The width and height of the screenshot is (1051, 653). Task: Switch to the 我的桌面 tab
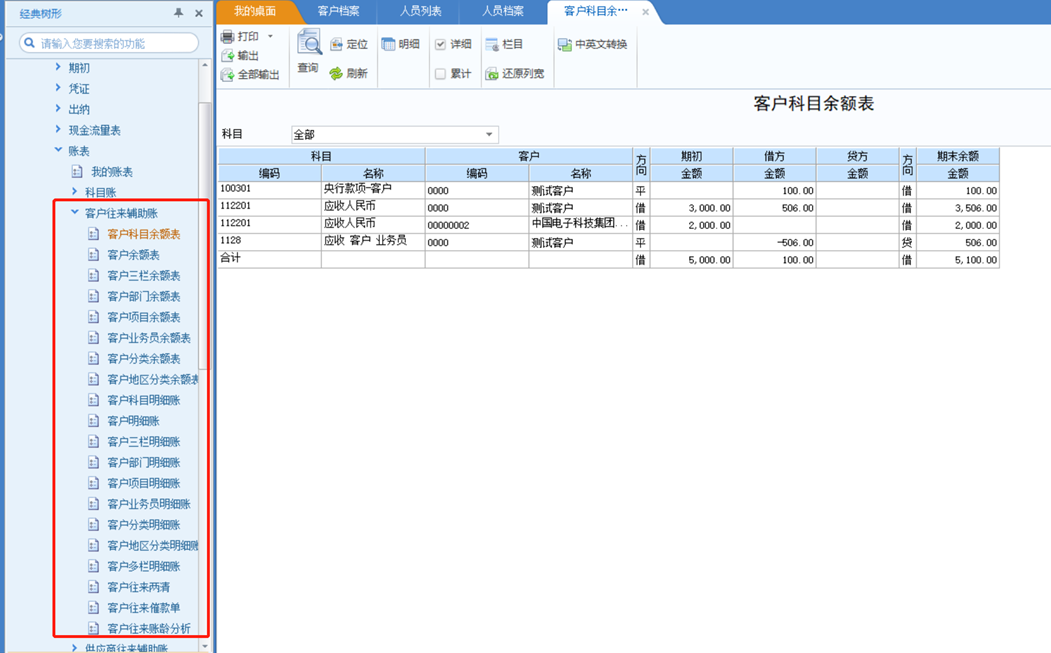254,12
